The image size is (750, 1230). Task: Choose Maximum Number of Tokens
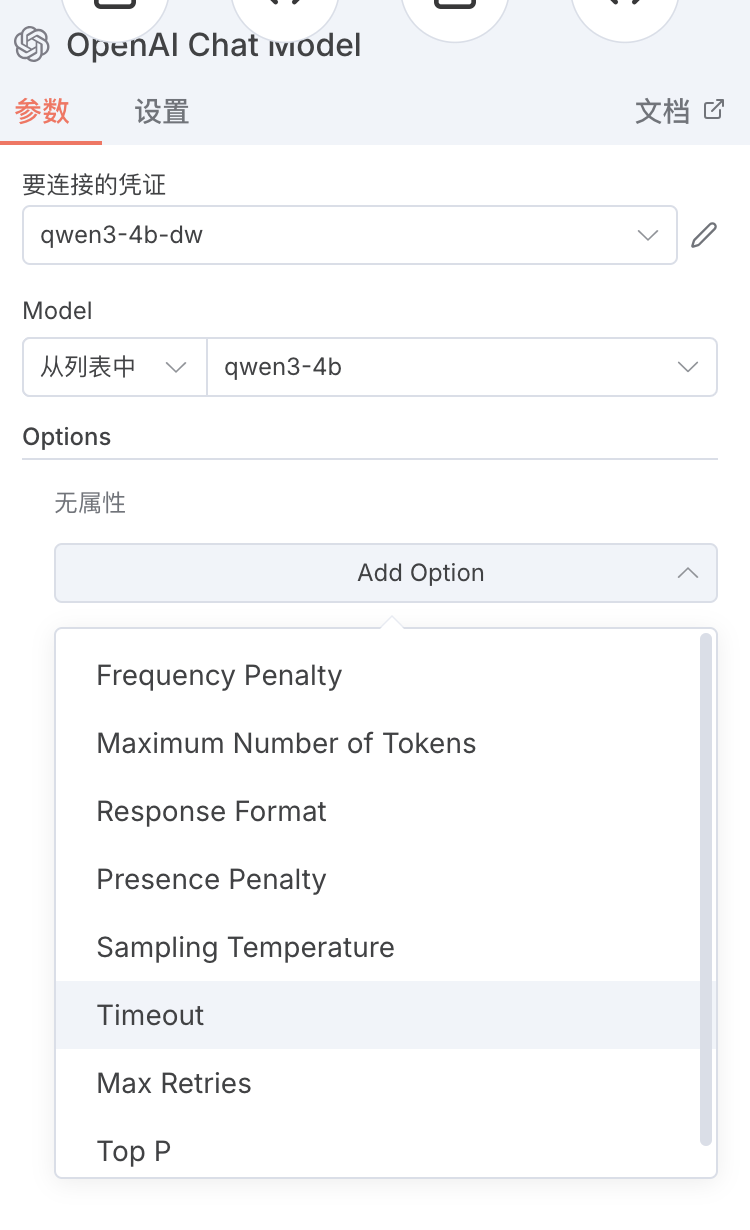point(286,744)
